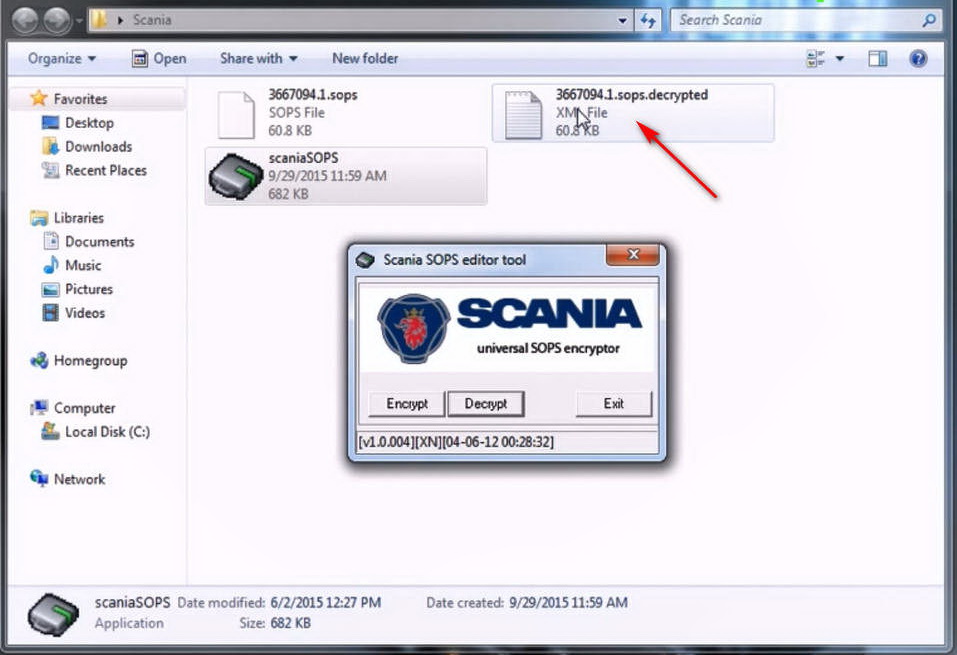The width and height of the screenshot is (957, 655).
Task: Open the Music library
Action: pyautogui.click(x=83, y=266)
